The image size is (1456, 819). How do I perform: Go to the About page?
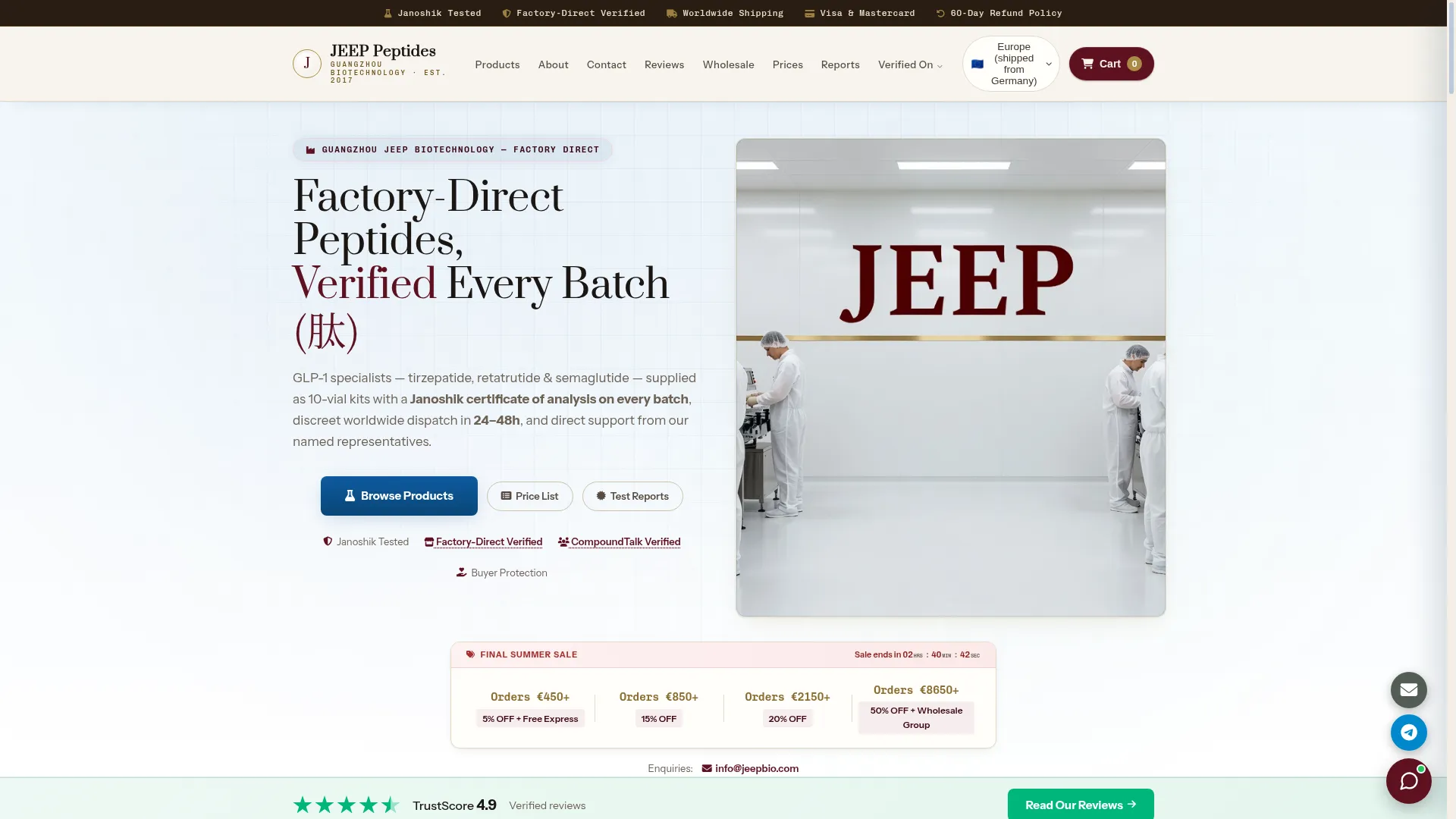(554, 64)
